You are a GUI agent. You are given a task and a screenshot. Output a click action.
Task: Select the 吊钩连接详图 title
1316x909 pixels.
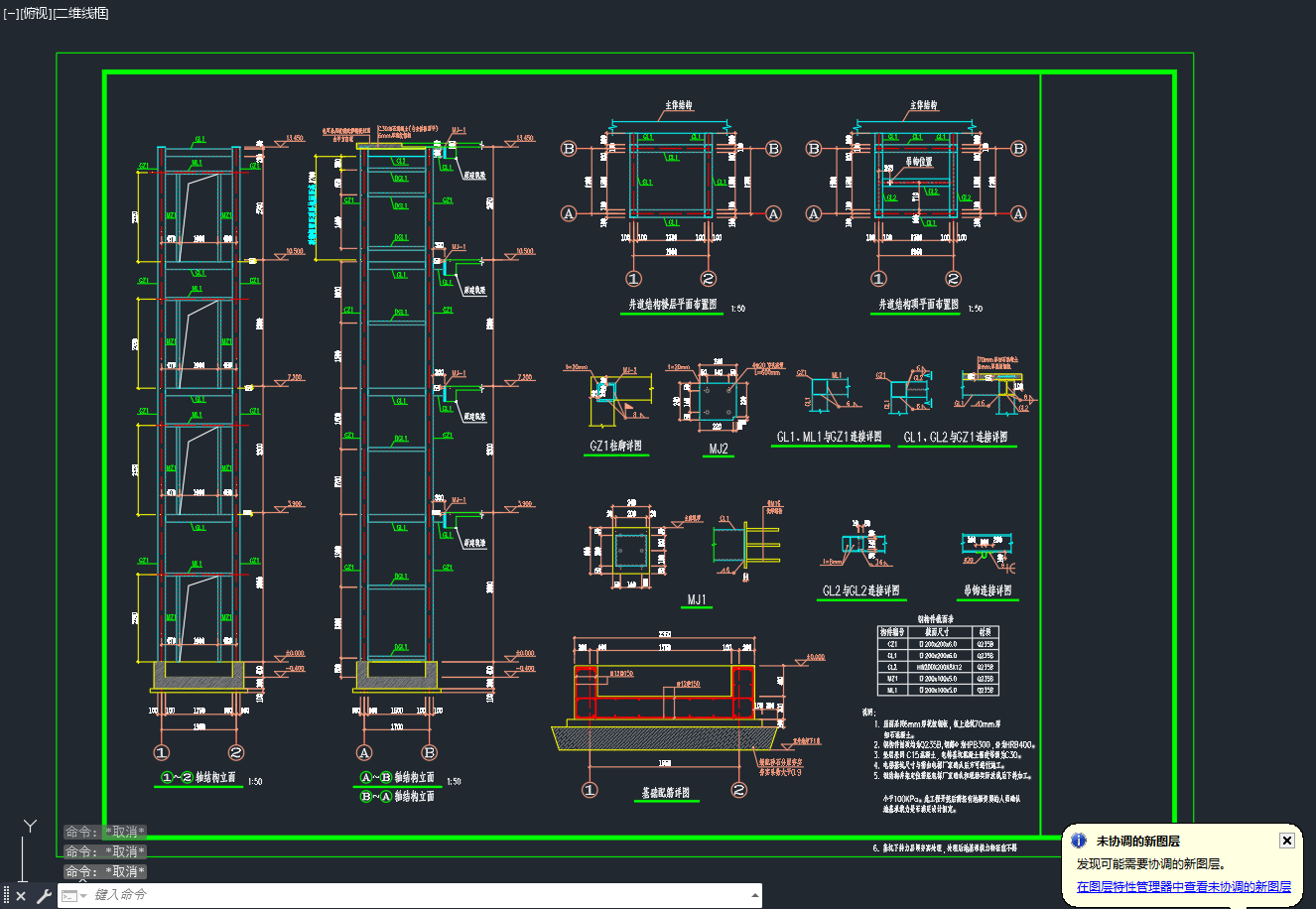(987, 590)
